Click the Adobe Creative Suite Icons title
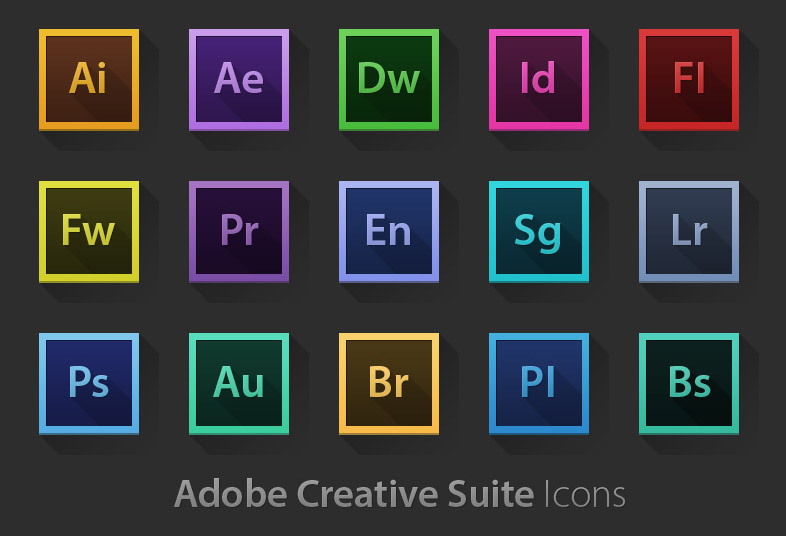 (x=400, y=494)
